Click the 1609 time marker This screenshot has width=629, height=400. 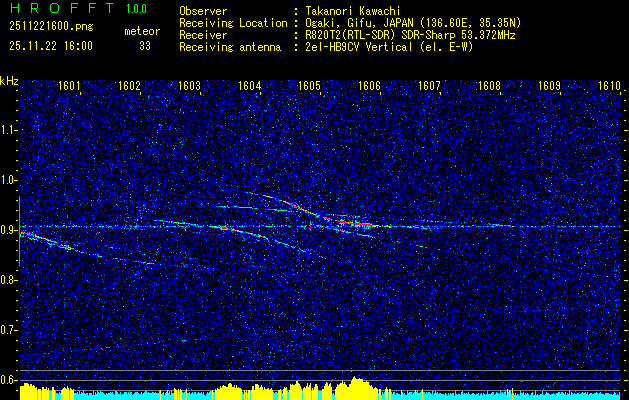click(x=549, y=86)
